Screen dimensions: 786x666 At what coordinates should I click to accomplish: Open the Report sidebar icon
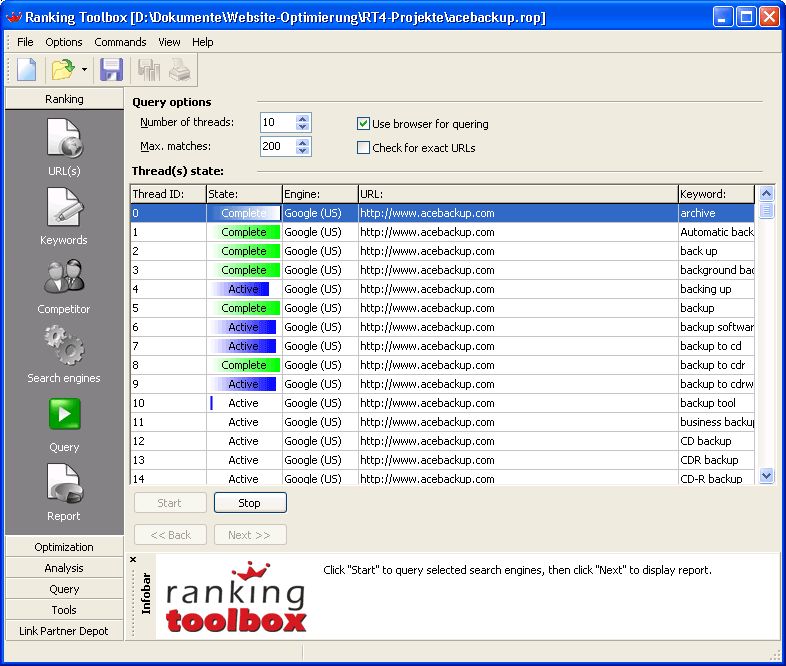[x=64, y=484]
